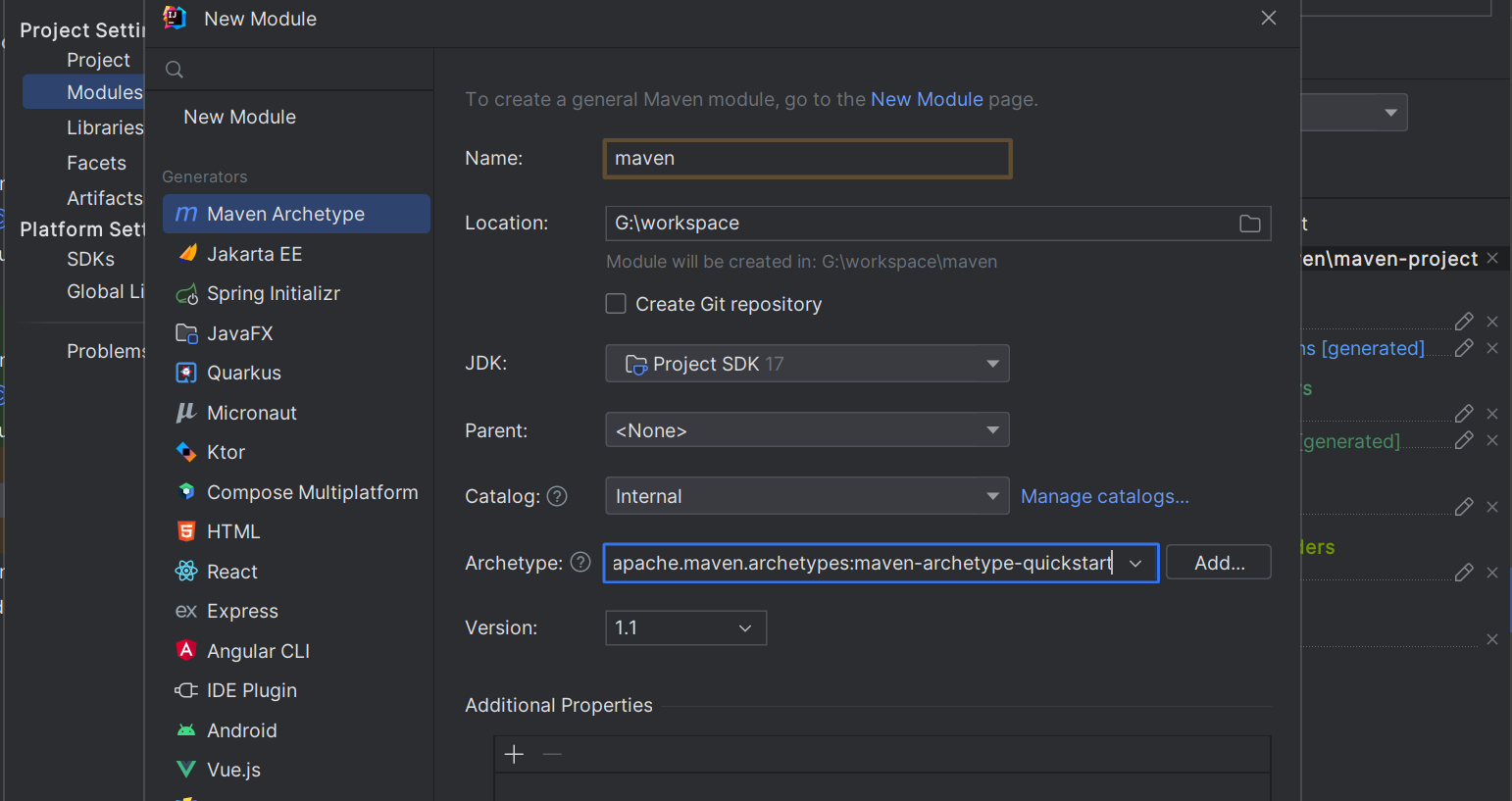Open the Manage catalogs... link
The width and height of the screenshot is (1512, 801).
pos(1104,496)
